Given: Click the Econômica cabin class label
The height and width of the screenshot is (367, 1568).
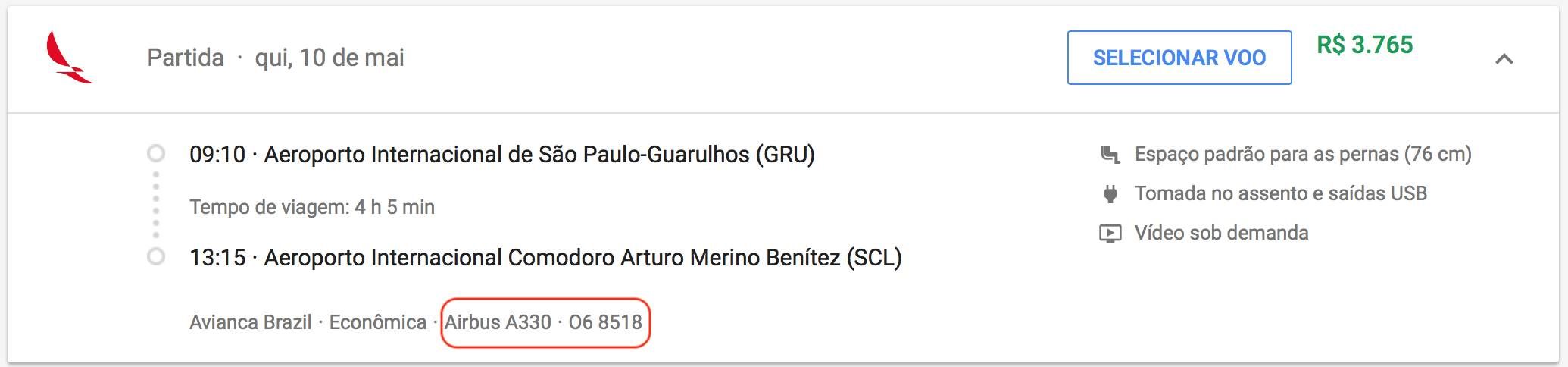Looking at the screenshot, I should click(x=378, y=322).
